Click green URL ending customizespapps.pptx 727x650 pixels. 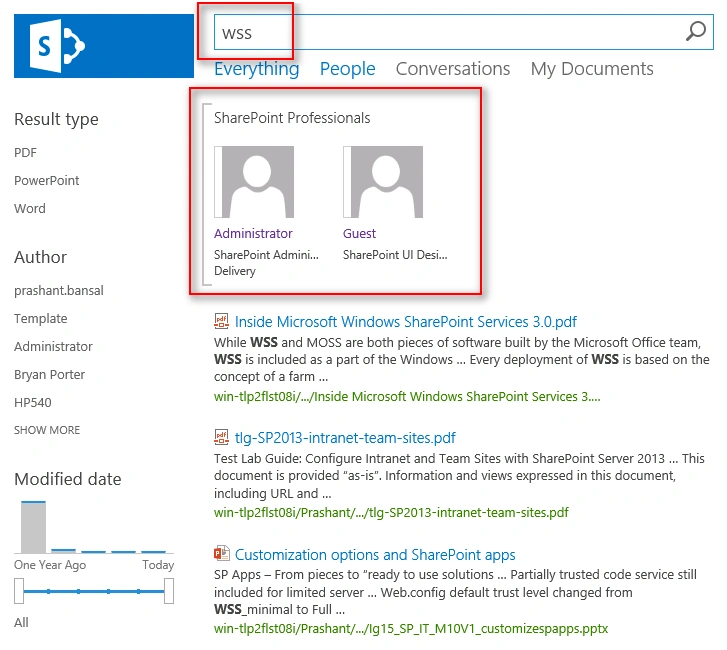coord(411,628)
